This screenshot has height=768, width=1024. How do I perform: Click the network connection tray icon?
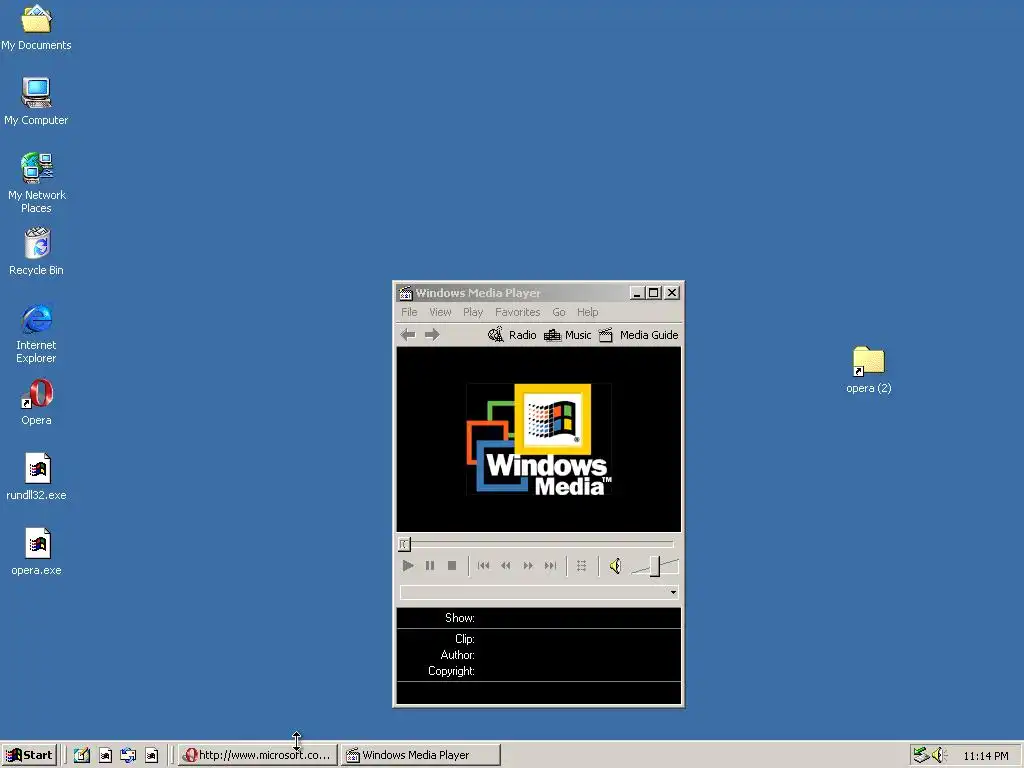click(x=921, y=755)
